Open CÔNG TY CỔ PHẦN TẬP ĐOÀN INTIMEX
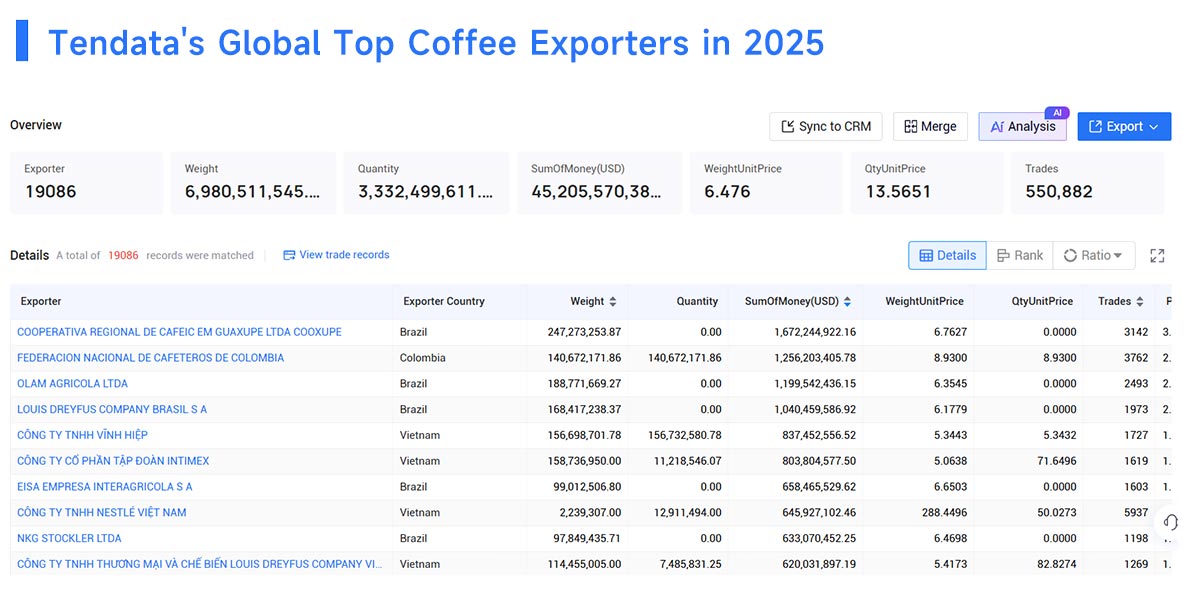The width and height of the screenshot is (1191, 590). 113,461
